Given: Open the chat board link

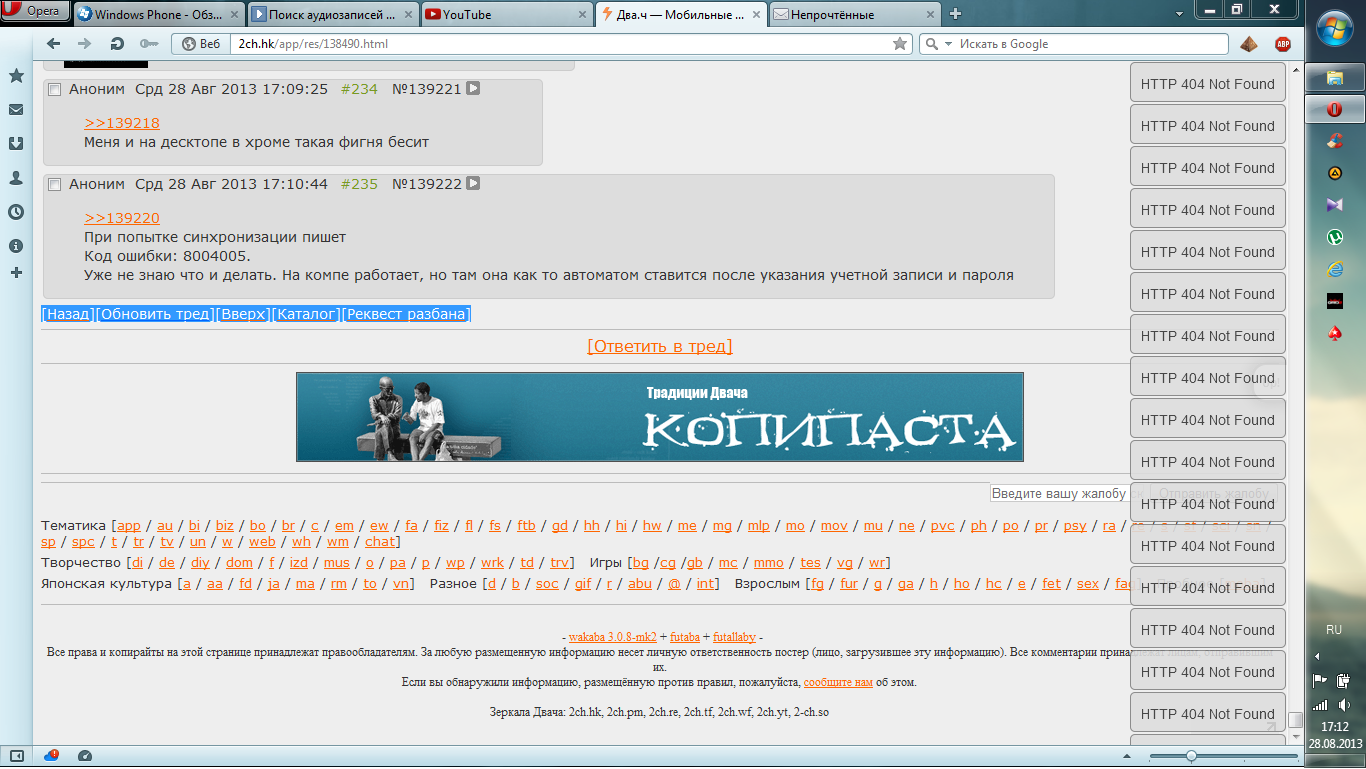Looking at the screenshot, I should pyautogui.click(x=379, y=542).
